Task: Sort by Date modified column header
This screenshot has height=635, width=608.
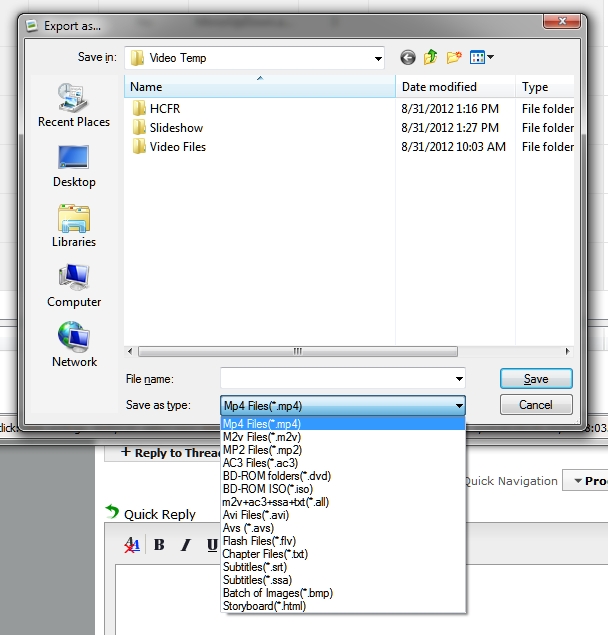Action: click(x=455, y=87)
